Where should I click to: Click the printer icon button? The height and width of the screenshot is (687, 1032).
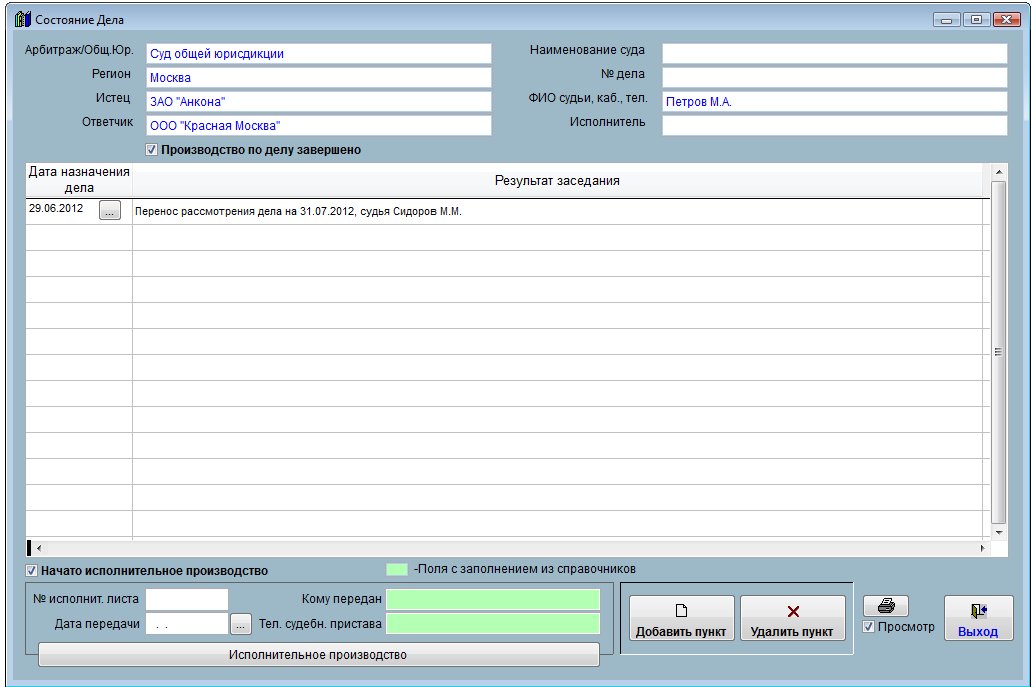tap(886, 606)
